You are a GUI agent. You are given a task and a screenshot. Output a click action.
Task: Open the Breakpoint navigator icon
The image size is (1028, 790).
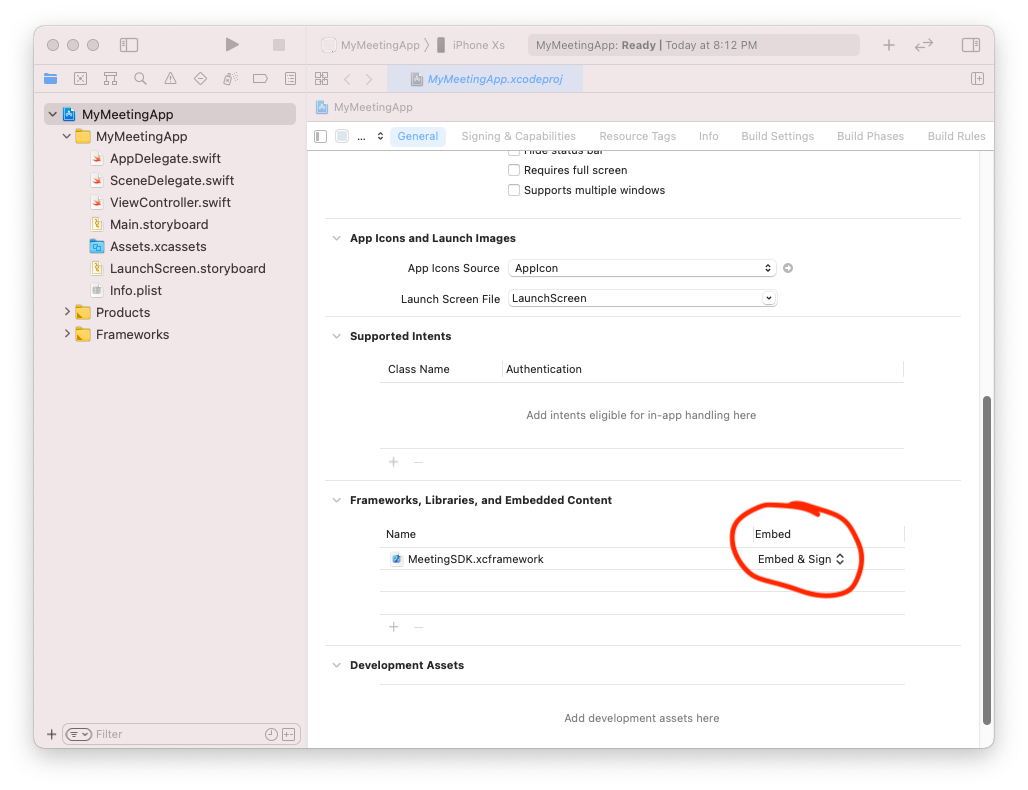[260, 79]
